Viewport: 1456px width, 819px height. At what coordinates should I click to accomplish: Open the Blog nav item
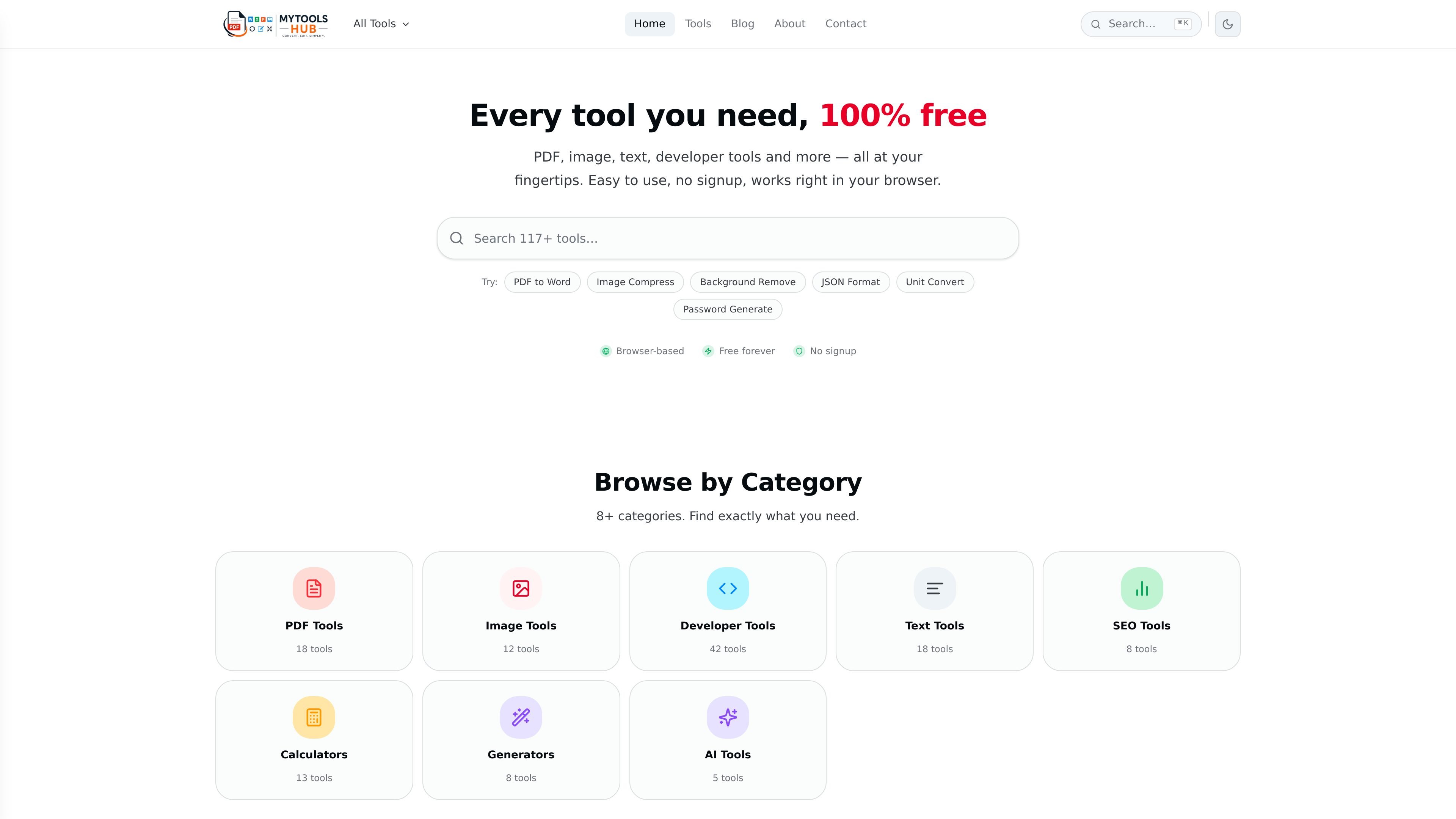[x=742, y=24]
